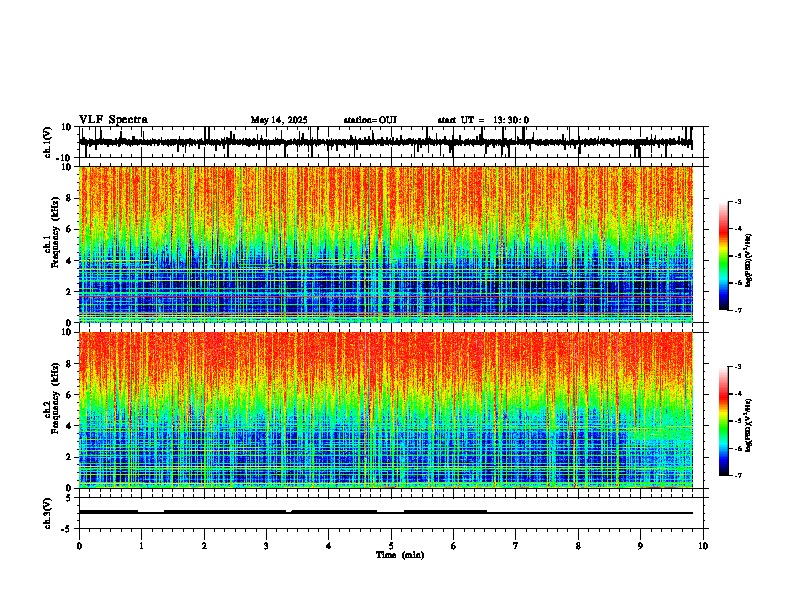Click tick label "4" on the Time axis
The width and height of the screenshot is (792, 612).
[329, 546]
